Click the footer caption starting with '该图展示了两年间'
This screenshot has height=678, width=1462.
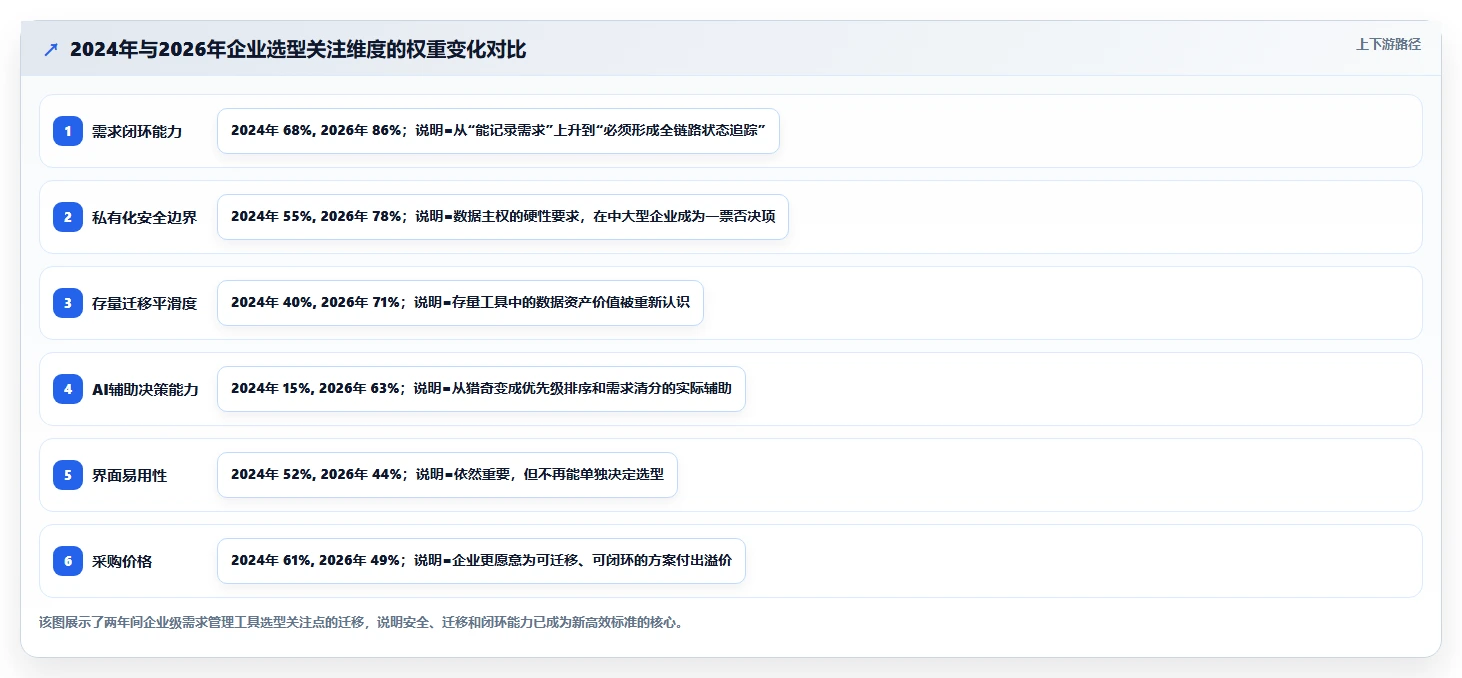(x=363, y=622)
